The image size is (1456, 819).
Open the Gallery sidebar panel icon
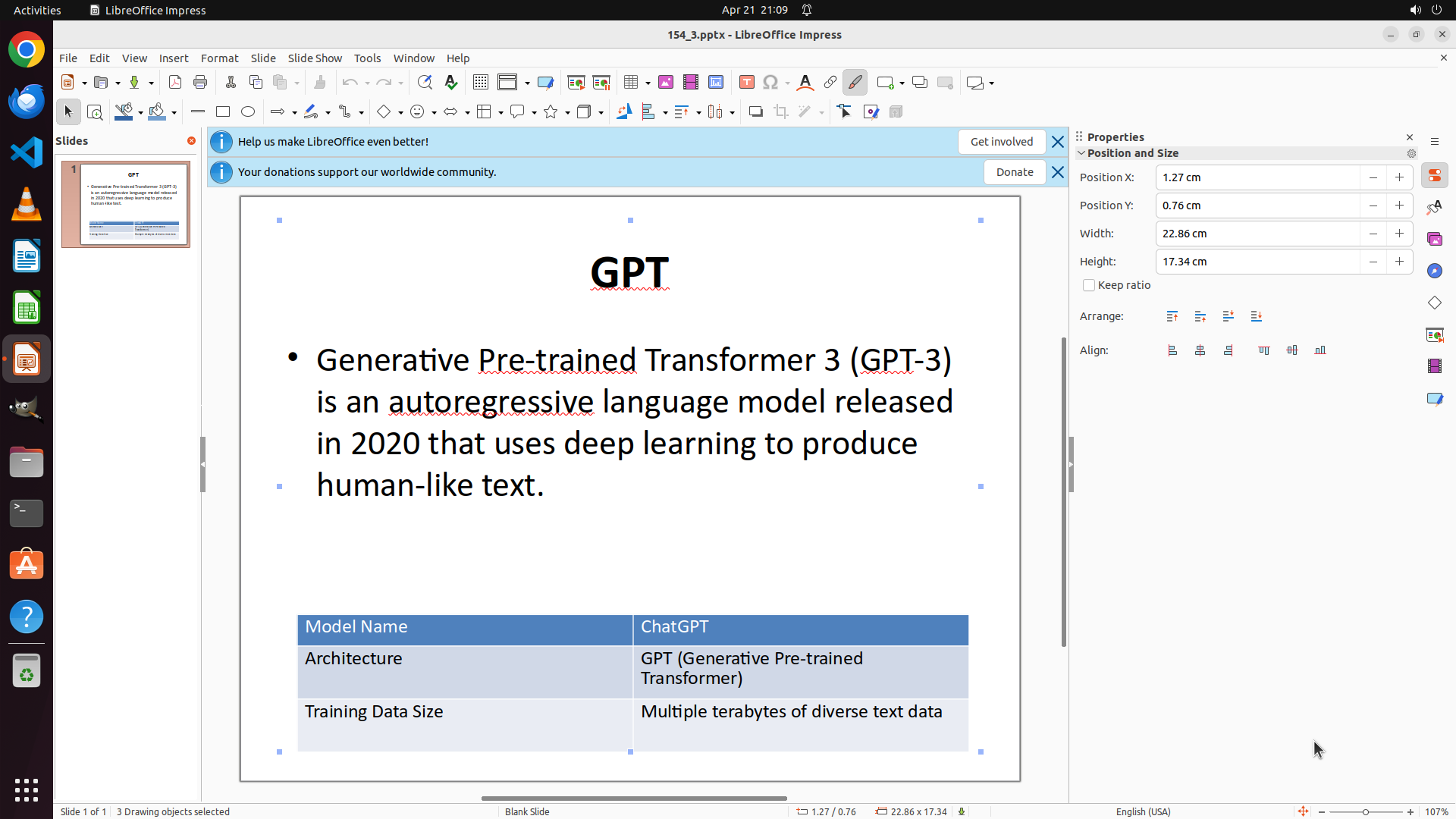coord(1435,240)
